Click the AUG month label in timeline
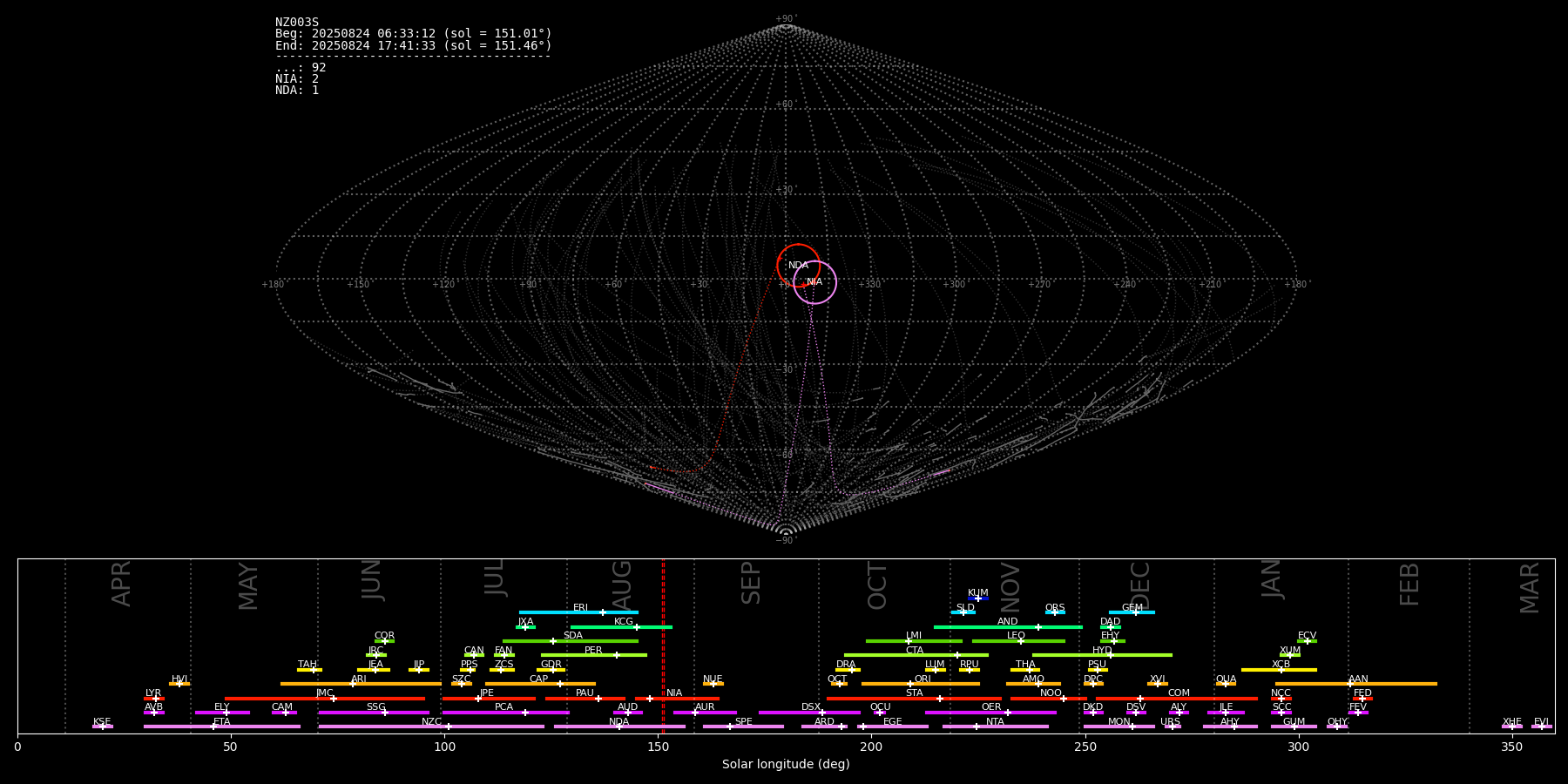 [x=622, y=585]
